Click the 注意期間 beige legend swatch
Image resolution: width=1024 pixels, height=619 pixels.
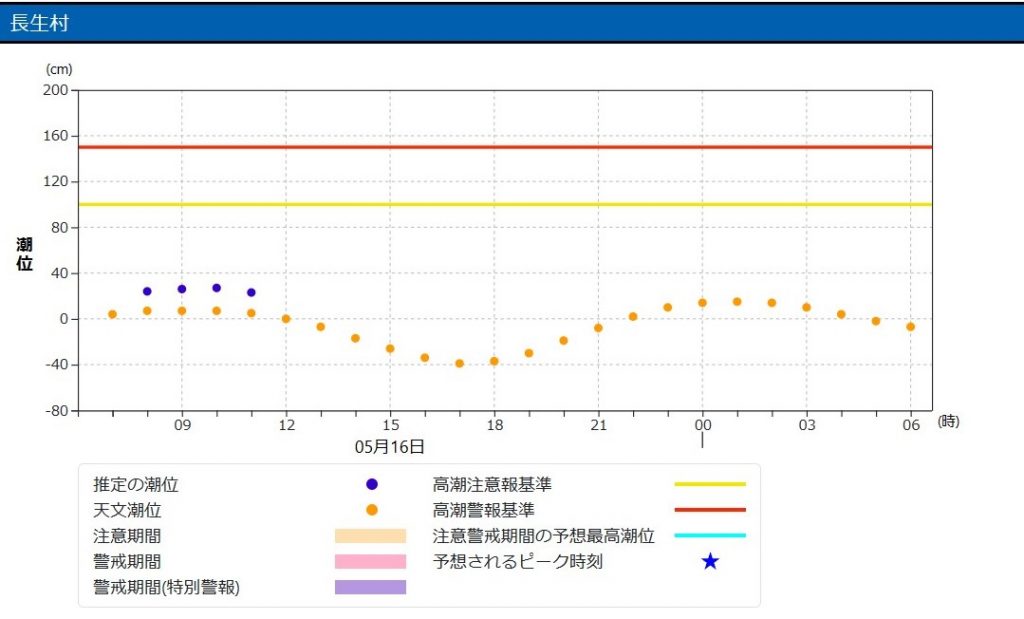click(370, 536)
